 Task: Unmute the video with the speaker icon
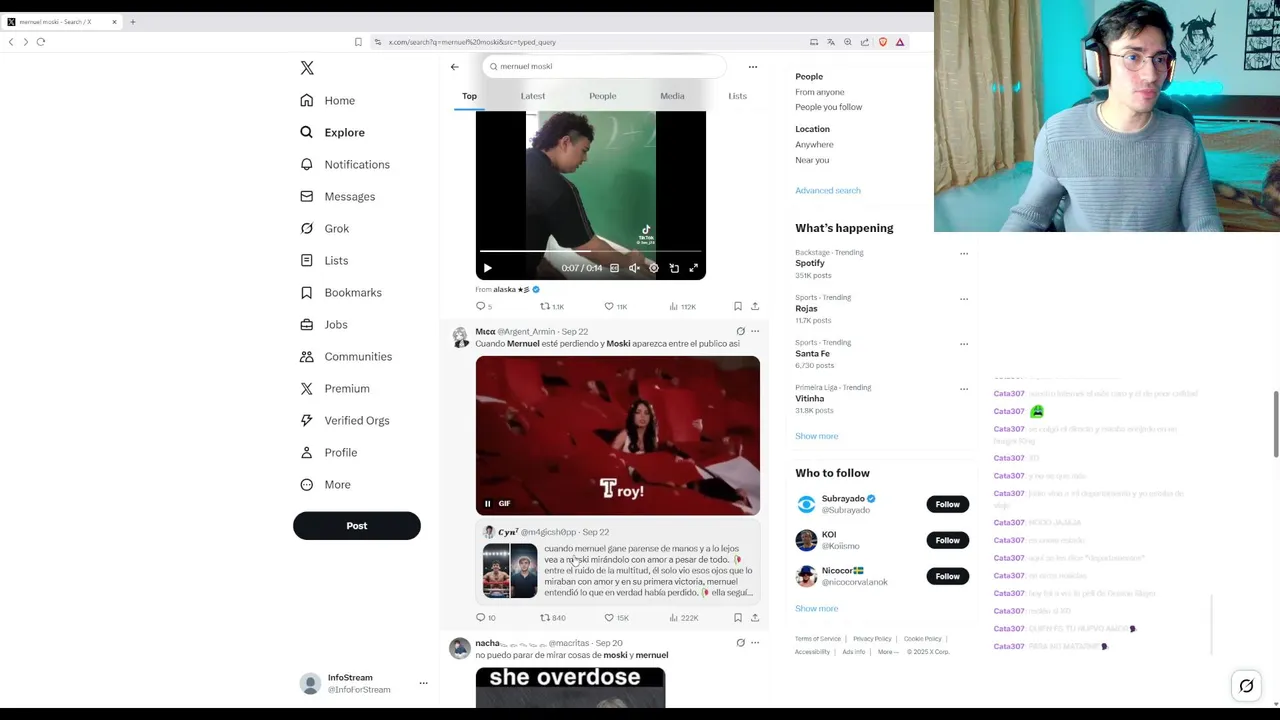(x=634, y=268)
